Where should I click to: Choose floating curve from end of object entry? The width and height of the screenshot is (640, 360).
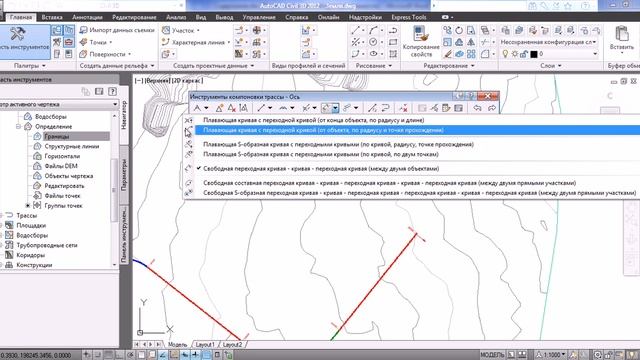click(313, 120)
